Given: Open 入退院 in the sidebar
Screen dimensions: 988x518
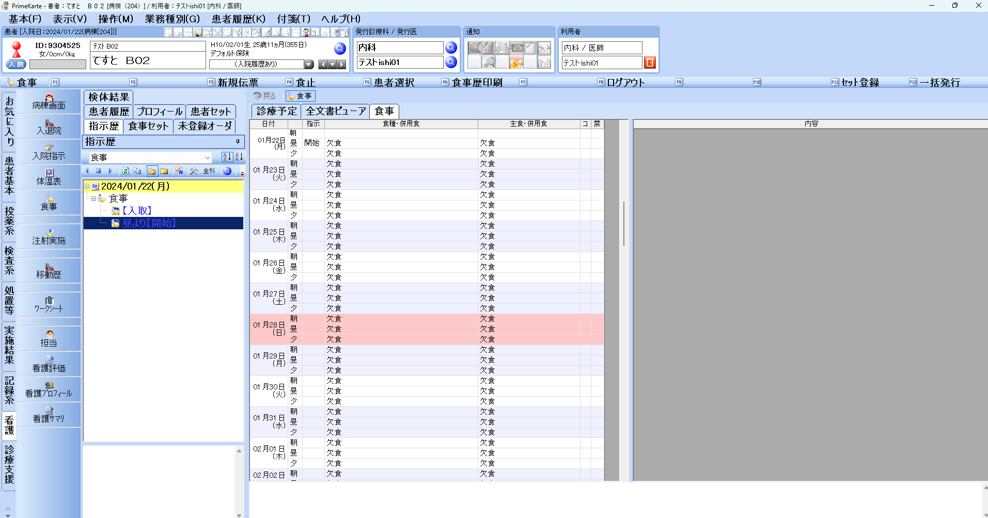Looking at the screenshot, I should [x=49, y=127].
